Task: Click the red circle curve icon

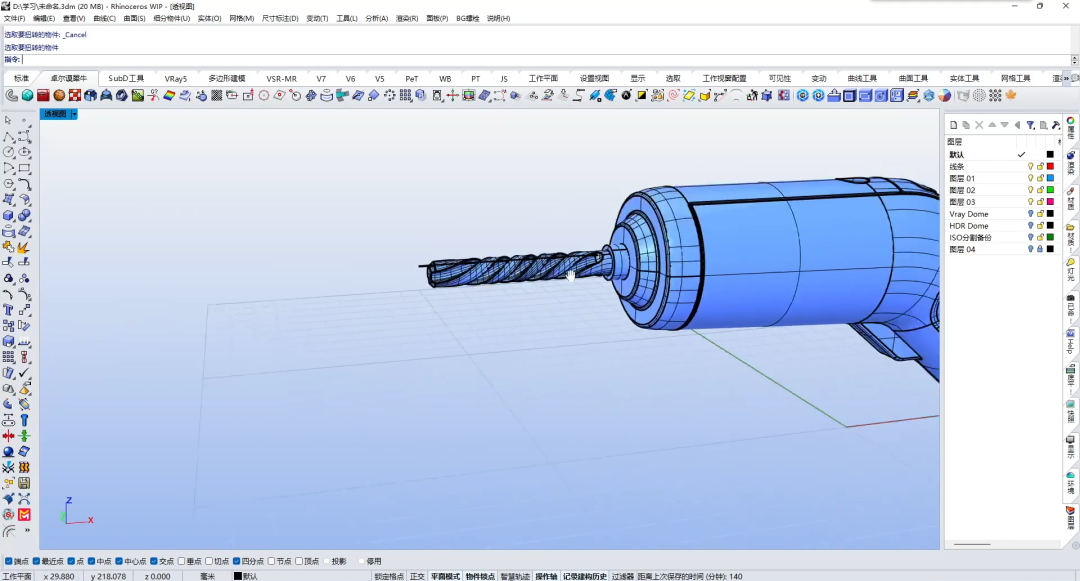Action: (264, 96)
